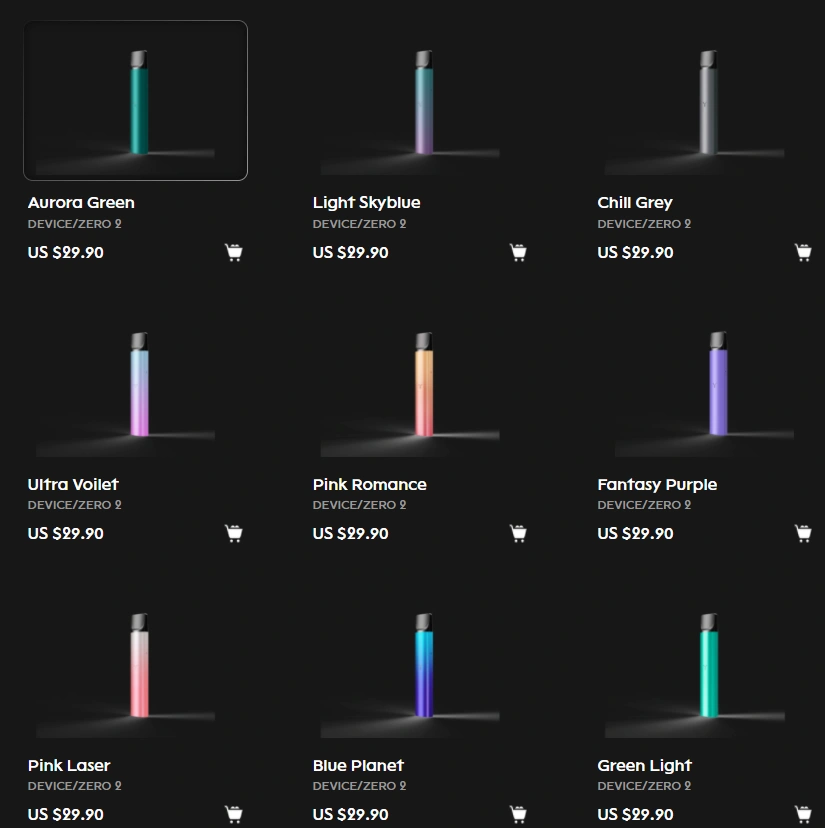The height and width of the screenshot is (828, 825).
Task: Open the Pink Romance product title
Action: click(369, 484)
